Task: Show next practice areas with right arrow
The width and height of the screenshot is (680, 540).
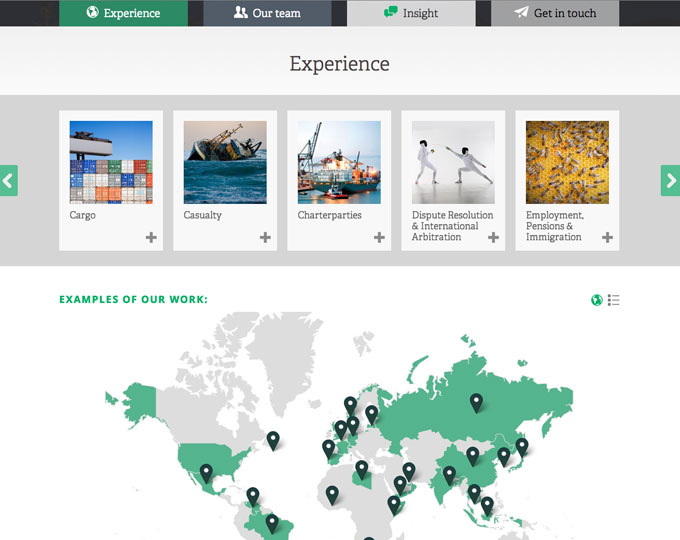Action: pyautogui.click(x=670, y=180)
